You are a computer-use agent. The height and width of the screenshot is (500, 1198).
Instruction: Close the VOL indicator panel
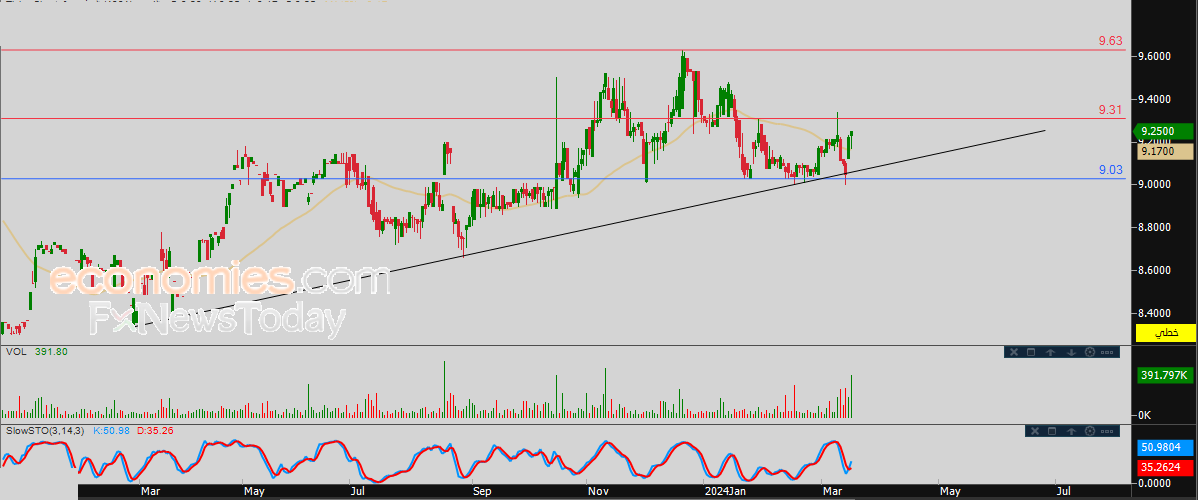pos(1014,352)
